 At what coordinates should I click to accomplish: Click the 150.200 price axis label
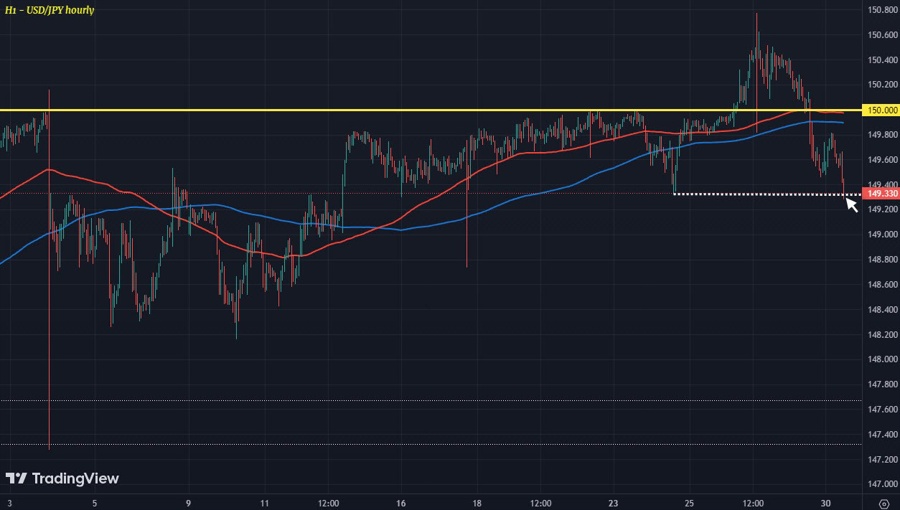coord(883,84)
